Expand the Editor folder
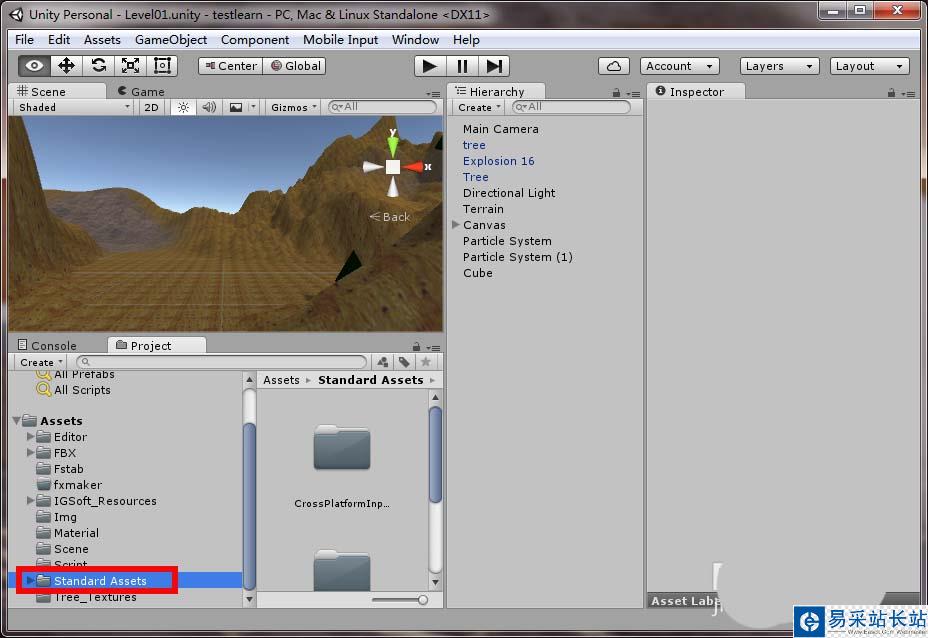This screenshot has width=928, height=638. coord(30,437)
